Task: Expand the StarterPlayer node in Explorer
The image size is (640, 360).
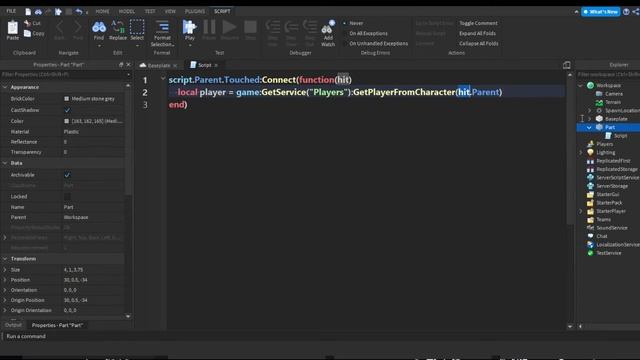Action: [581, 211]
